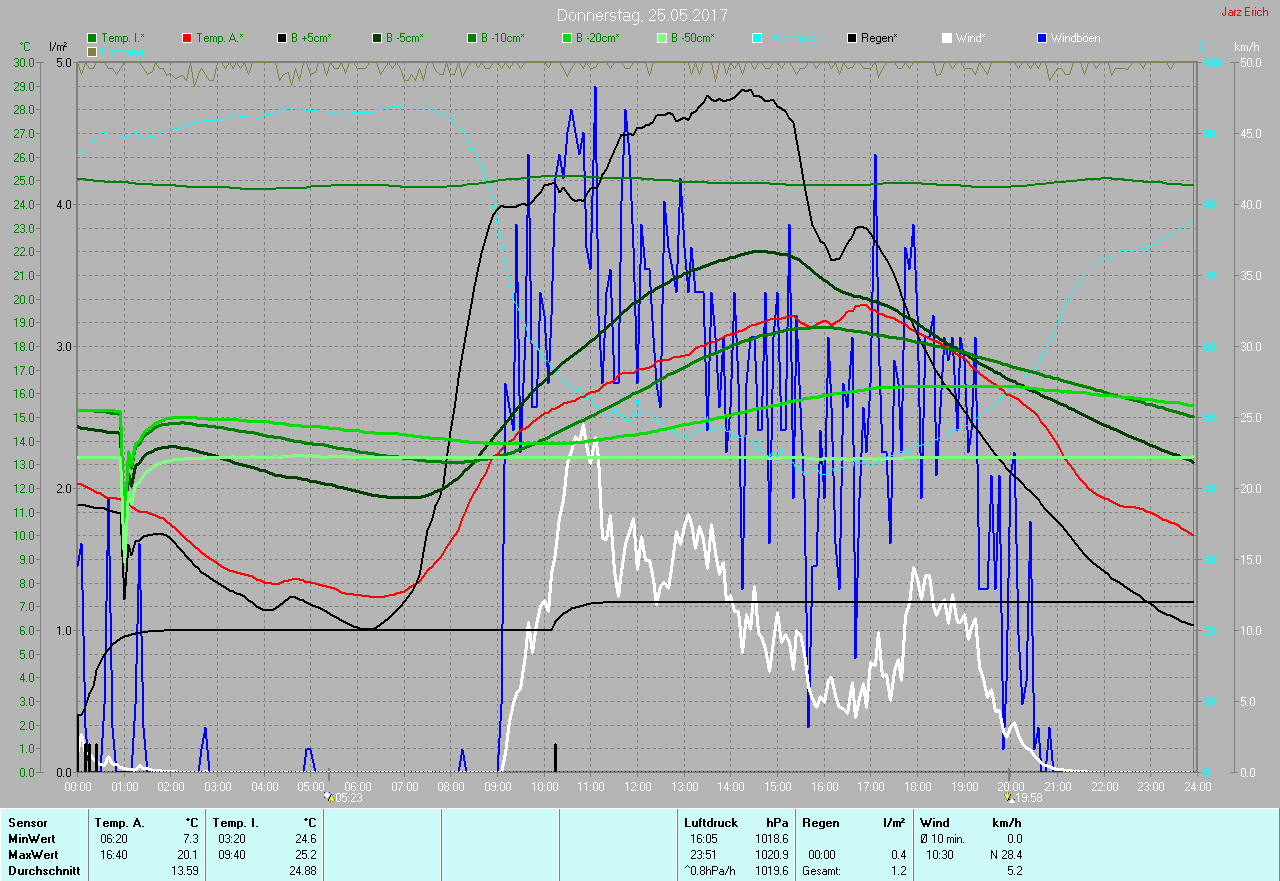This screenshot has width=1280, height=881.
Task: Click the km/h axis unit label
Action: [1246, 47]
